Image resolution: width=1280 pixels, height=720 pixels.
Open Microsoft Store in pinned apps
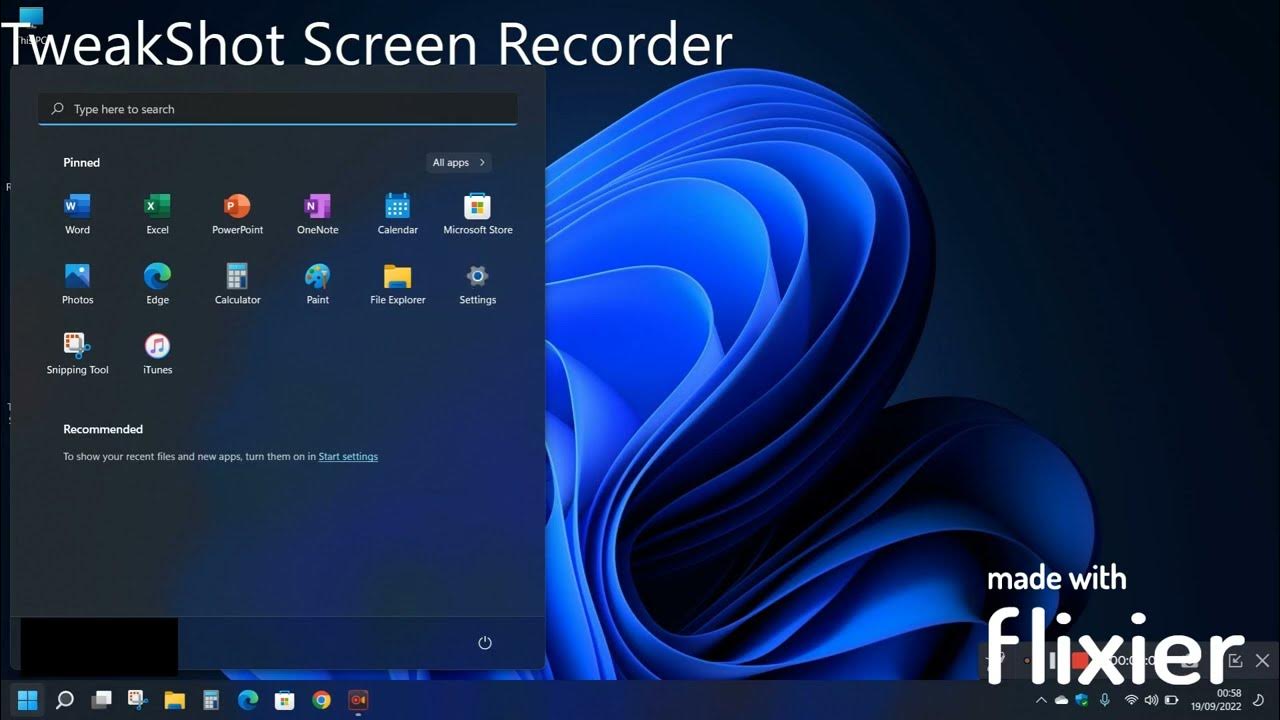click(x=477, y=214)
